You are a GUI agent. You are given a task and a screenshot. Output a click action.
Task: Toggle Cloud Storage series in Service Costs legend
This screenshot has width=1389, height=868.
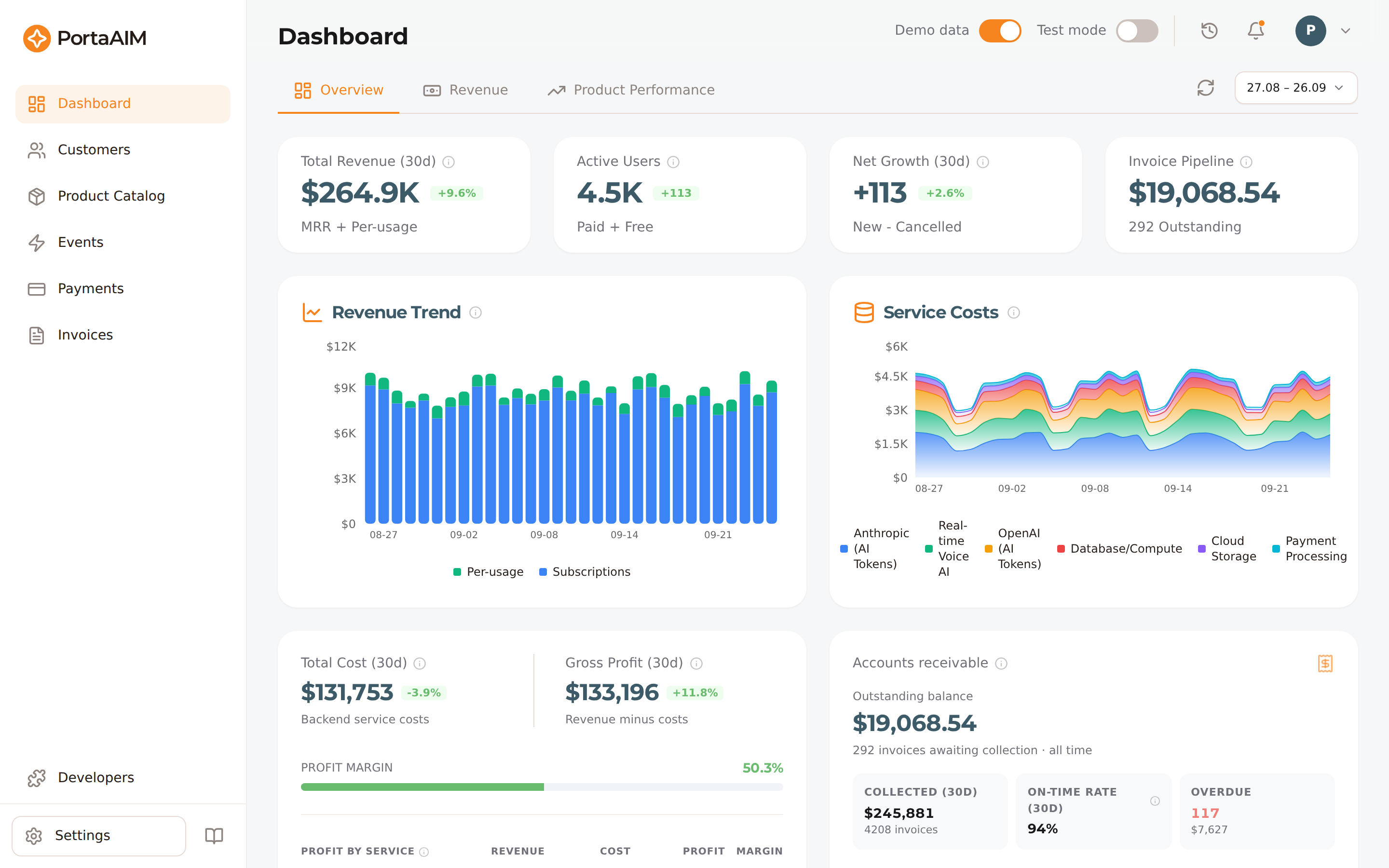tap(1227, 549)
